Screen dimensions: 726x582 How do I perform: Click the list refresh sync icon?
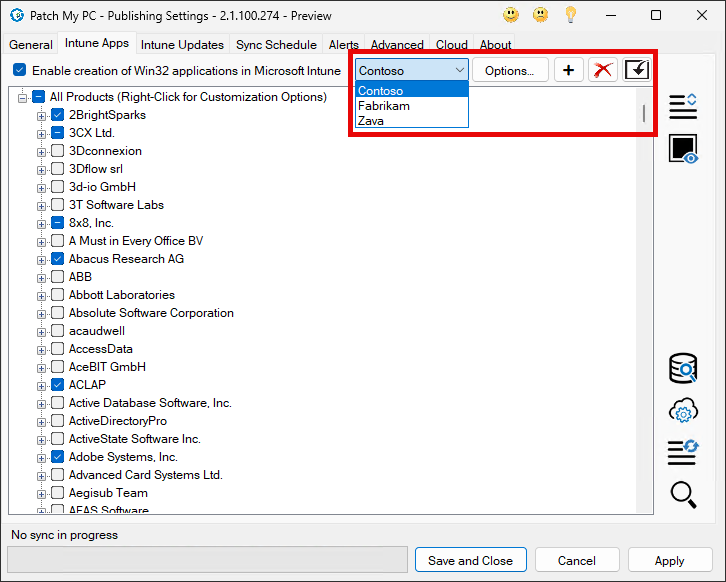click(x=683, y=452)
